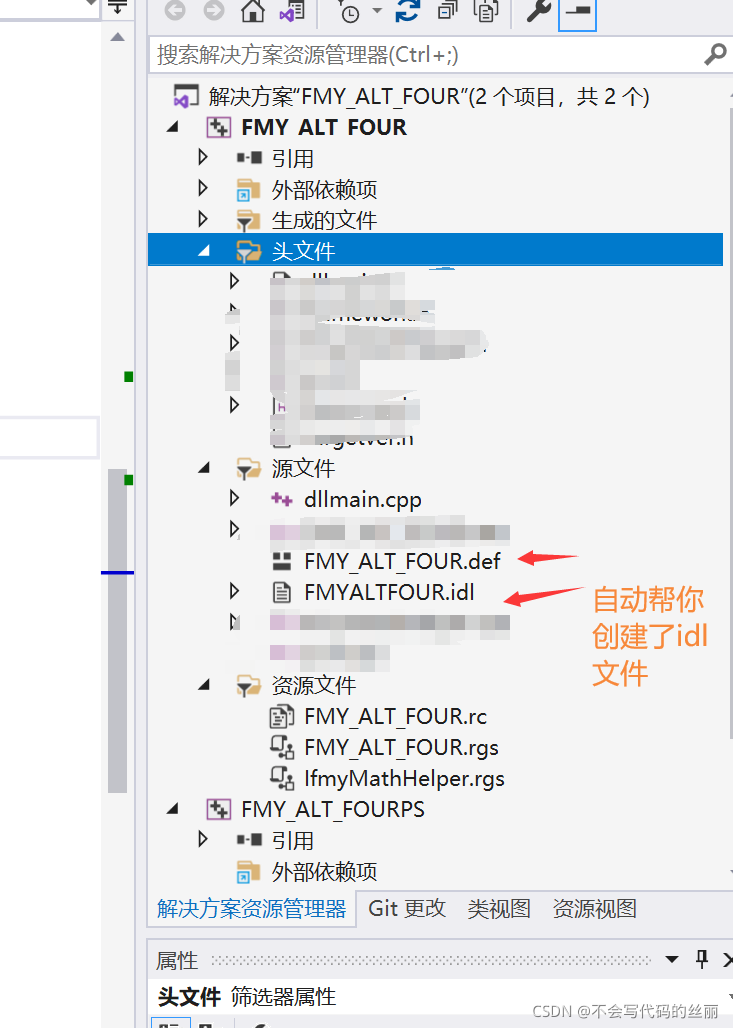Click the folder icon of first 外部依赖项
Viewport: 733px width, 1028px height.
(x=248, y=190)
